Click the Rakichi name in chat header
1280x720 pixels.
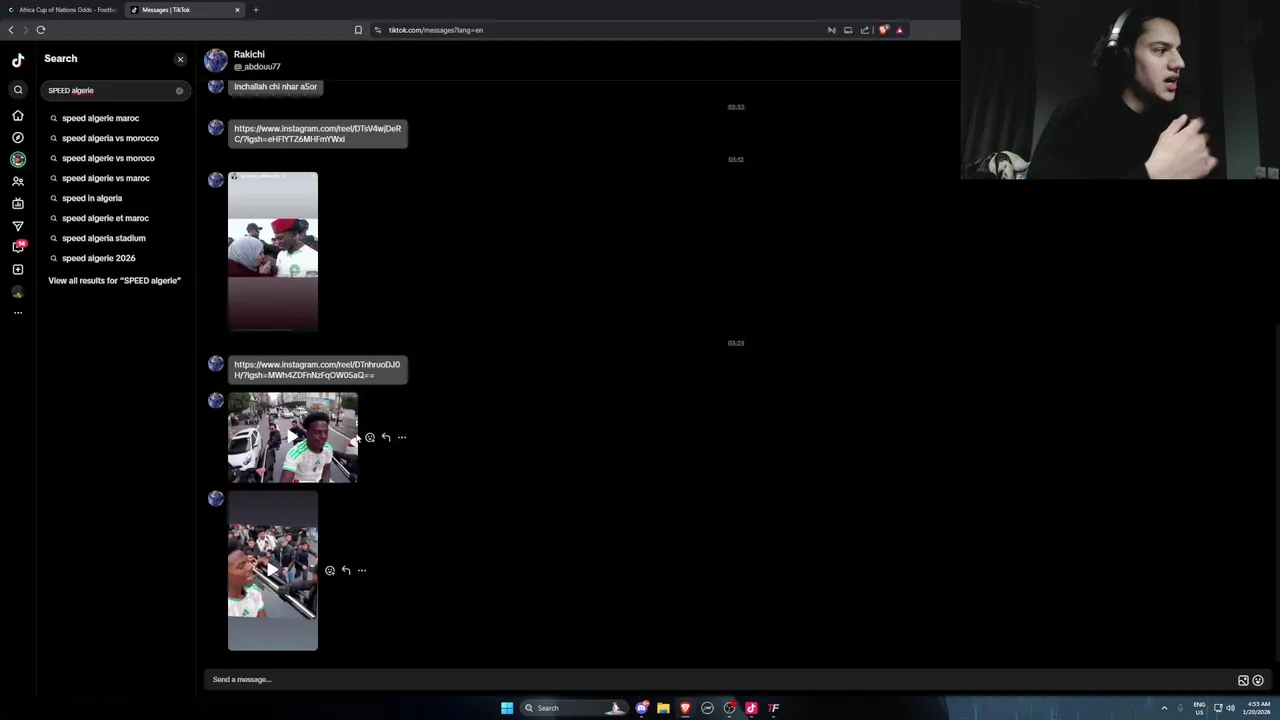249,54
